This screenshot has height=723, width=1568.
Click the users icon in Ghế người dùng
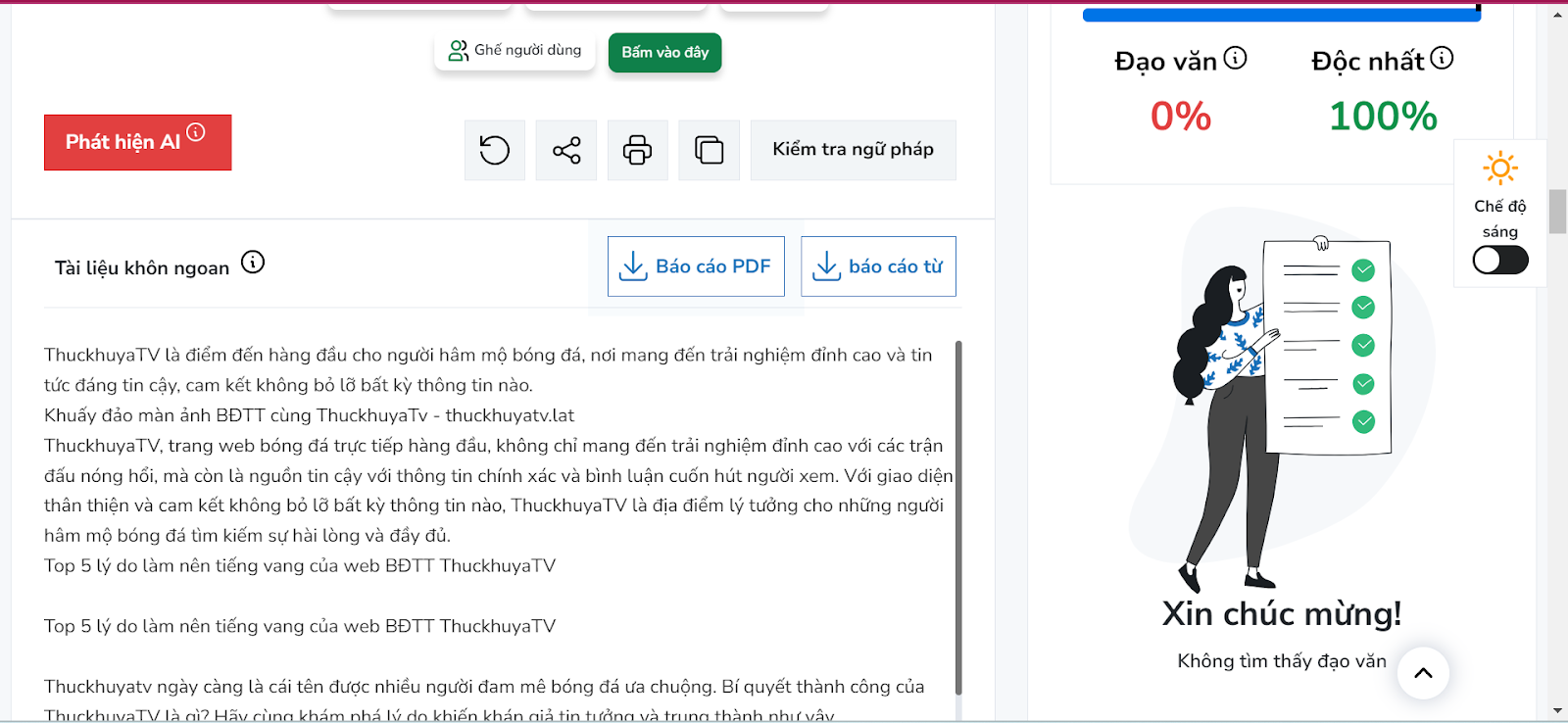(x=458, y=51)
